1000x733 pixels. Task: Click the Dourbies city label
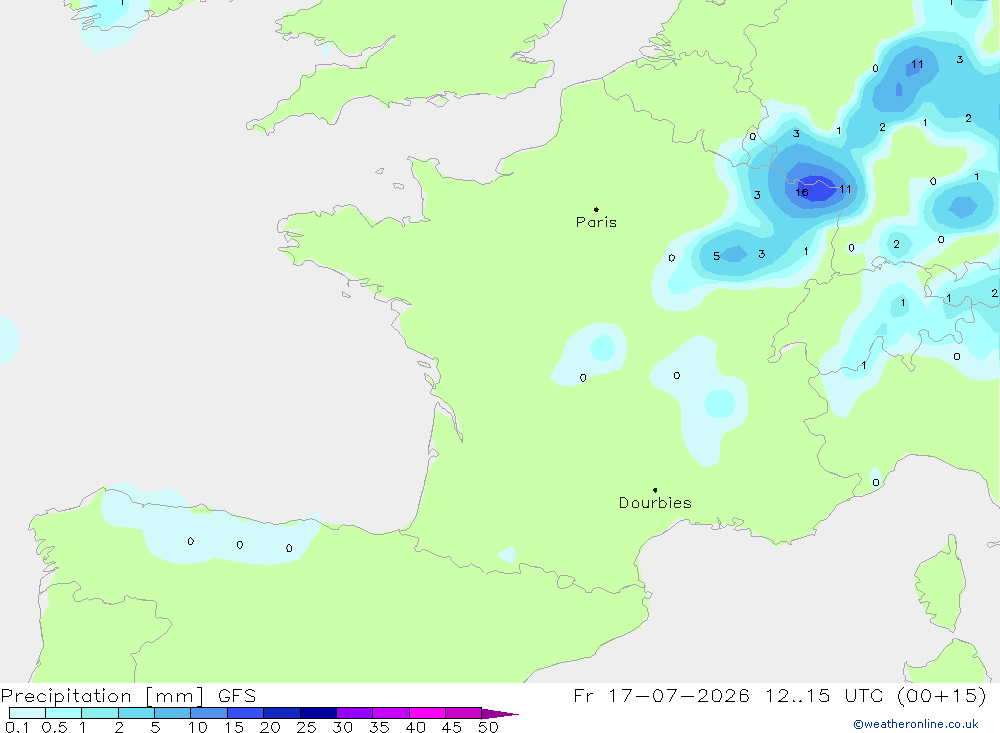655,503
